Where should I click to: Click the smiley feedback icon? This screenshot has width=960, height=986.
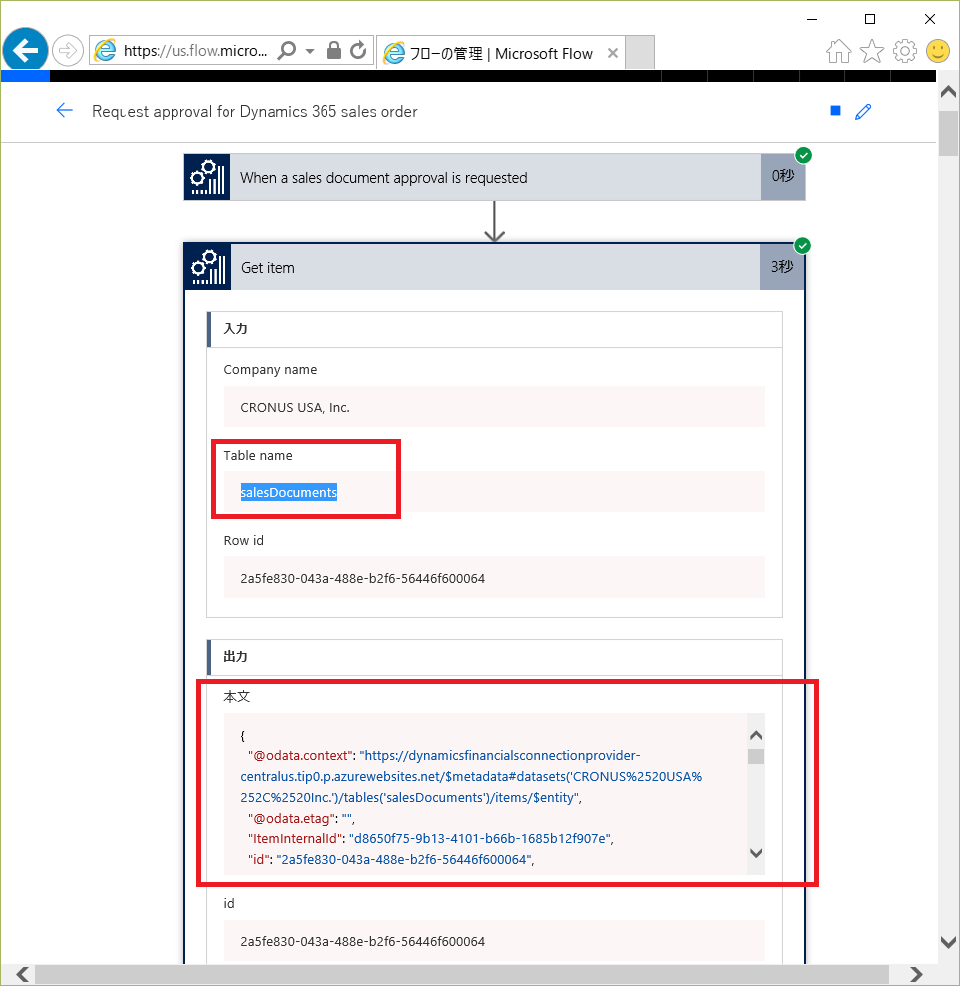[x=937, y=52]
